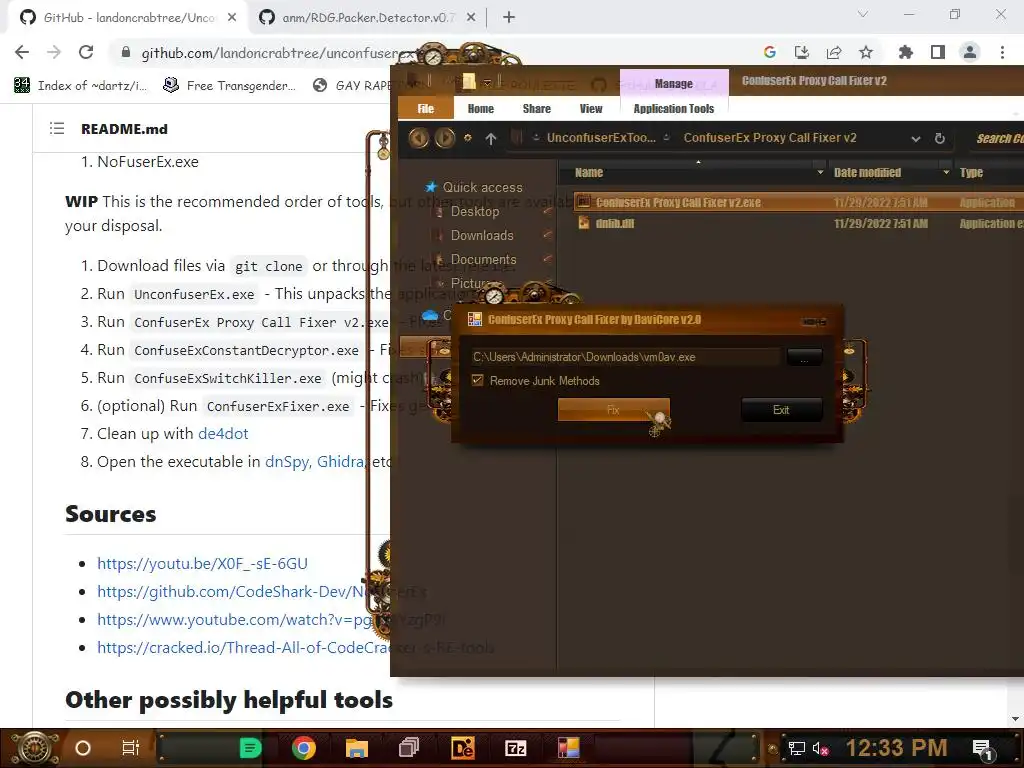Viewport: 1024px width, 768px height.
Task: Switch to the Home ribbon tab
Action: (x=481, y=108)
